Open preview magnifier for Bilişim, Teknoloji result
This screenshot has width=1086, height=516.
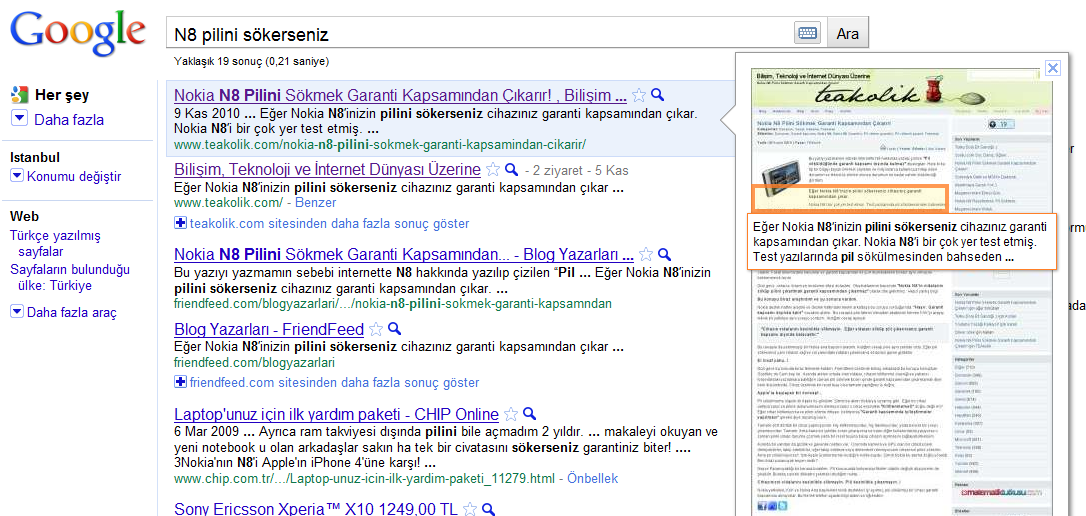pyautogui.click(x=512, y=170)
